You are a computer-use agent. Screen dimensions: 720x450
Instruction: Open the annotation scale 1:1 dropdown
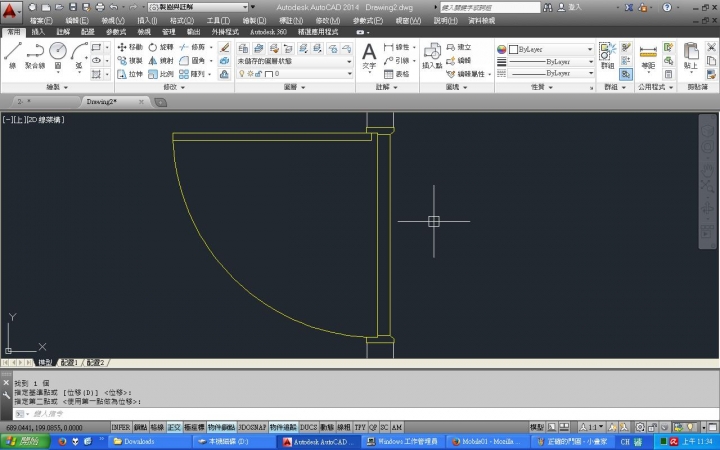591,428
